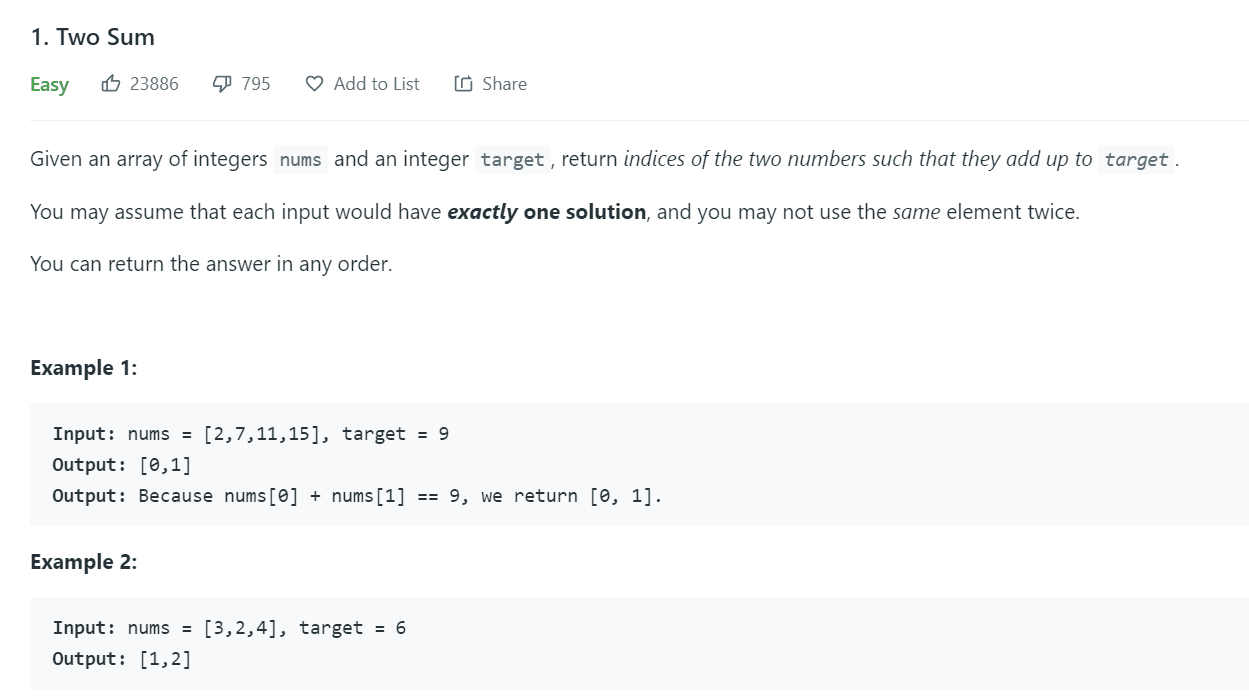The image size is (1249, 697).
Task: Click the like count 23886
Action: 154,84
